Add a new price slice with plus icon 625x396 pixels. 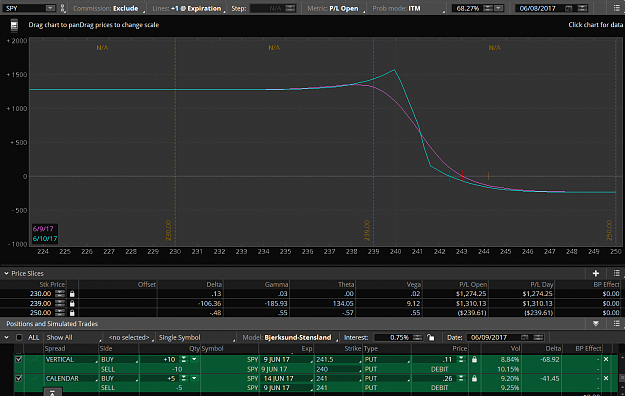[596, 273]
